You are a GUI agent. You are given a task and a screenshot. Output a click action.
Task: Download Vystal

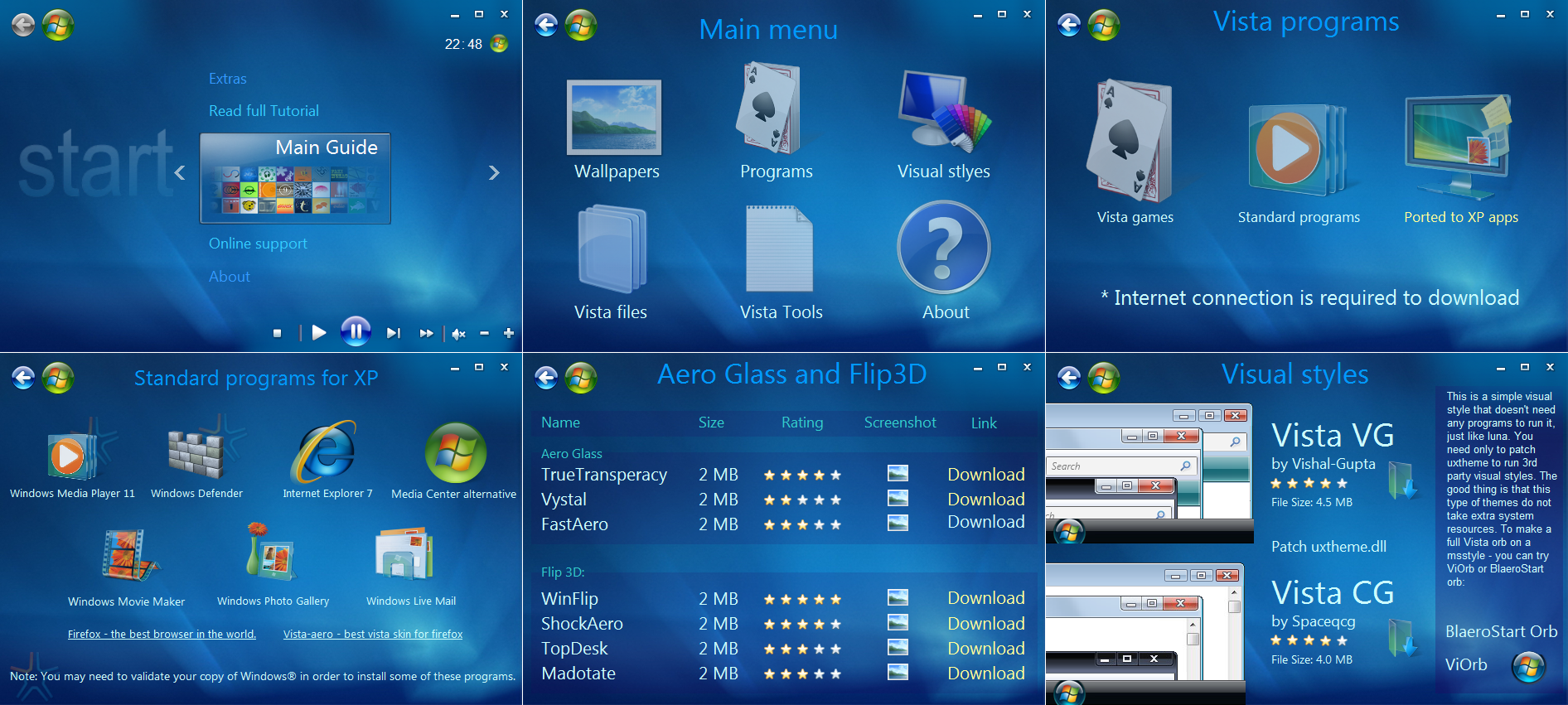point(986,499)
